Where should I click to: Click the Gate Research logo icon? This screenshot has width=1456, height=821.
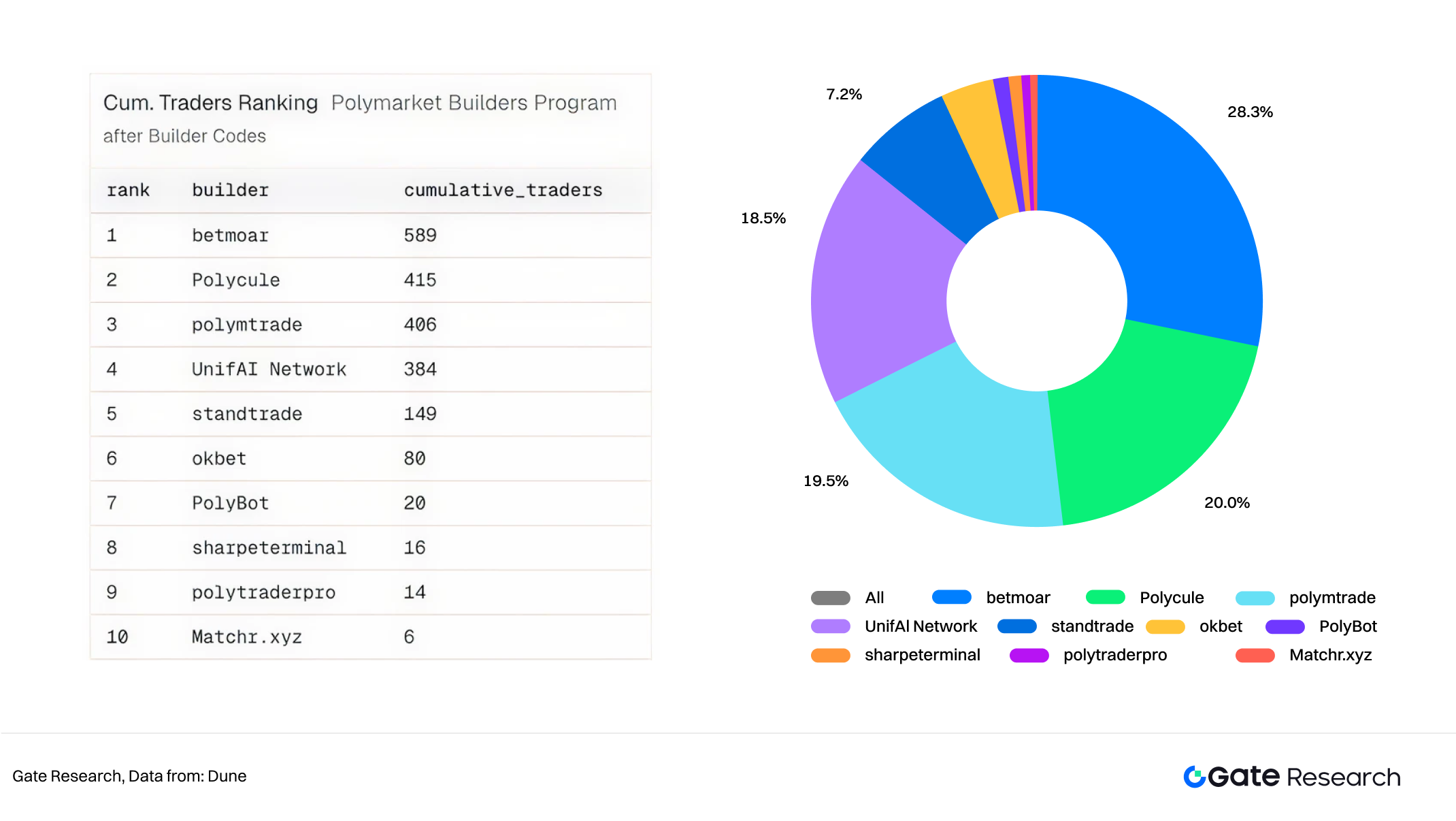click(1194, 777)
